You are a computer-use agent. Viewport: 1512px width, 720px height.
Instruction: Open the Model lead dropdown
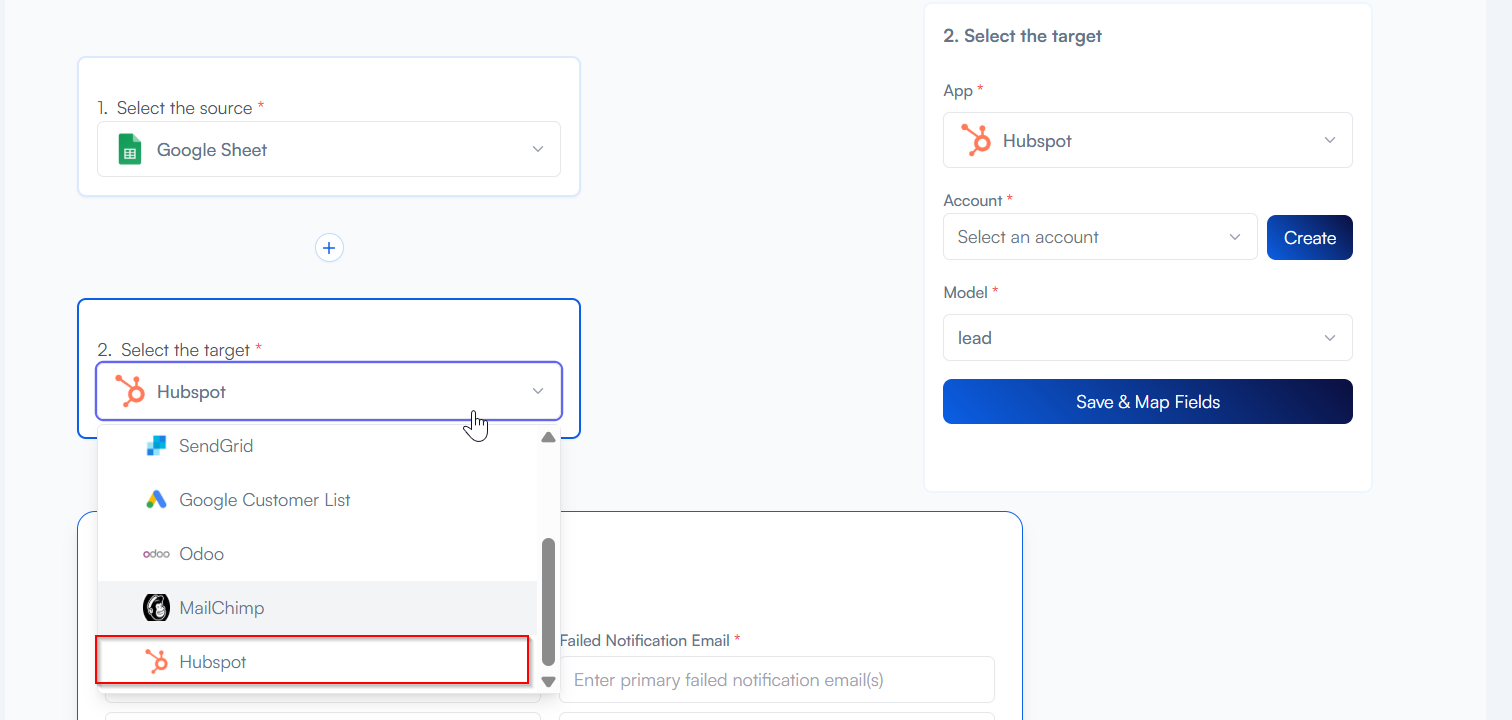pyautogui.click(x=1147, y=338)
